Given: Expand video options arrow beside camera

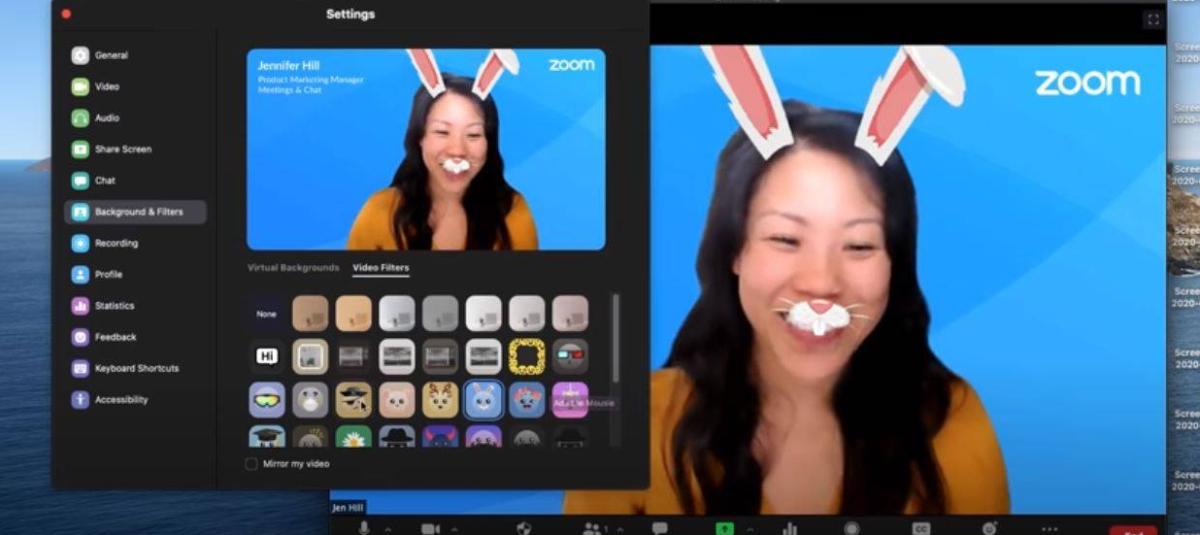Looking at the screenshot, I should tap(455, 528).
